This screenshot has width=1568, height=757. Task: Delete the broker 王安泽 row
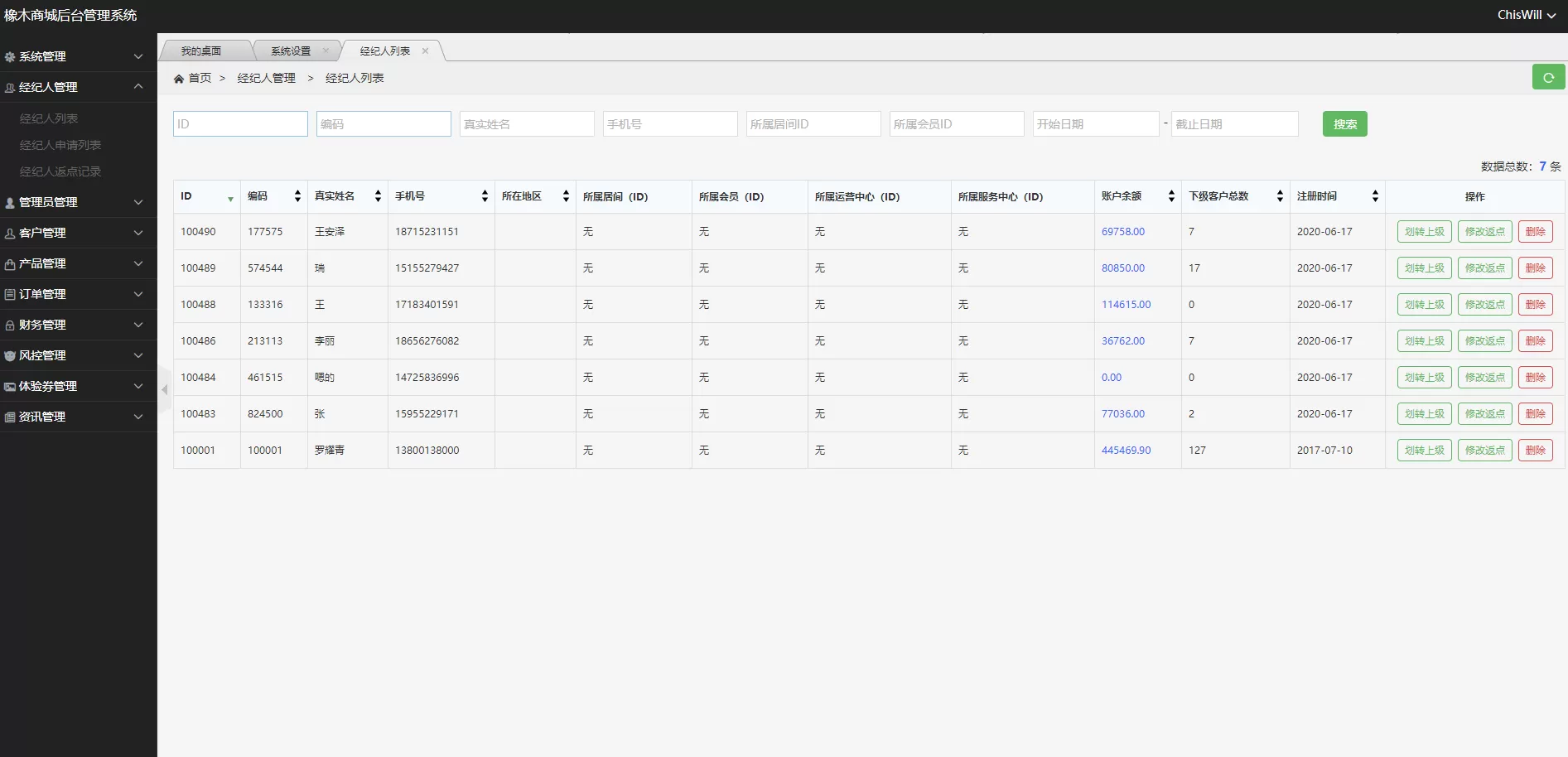click(1535, 232)
